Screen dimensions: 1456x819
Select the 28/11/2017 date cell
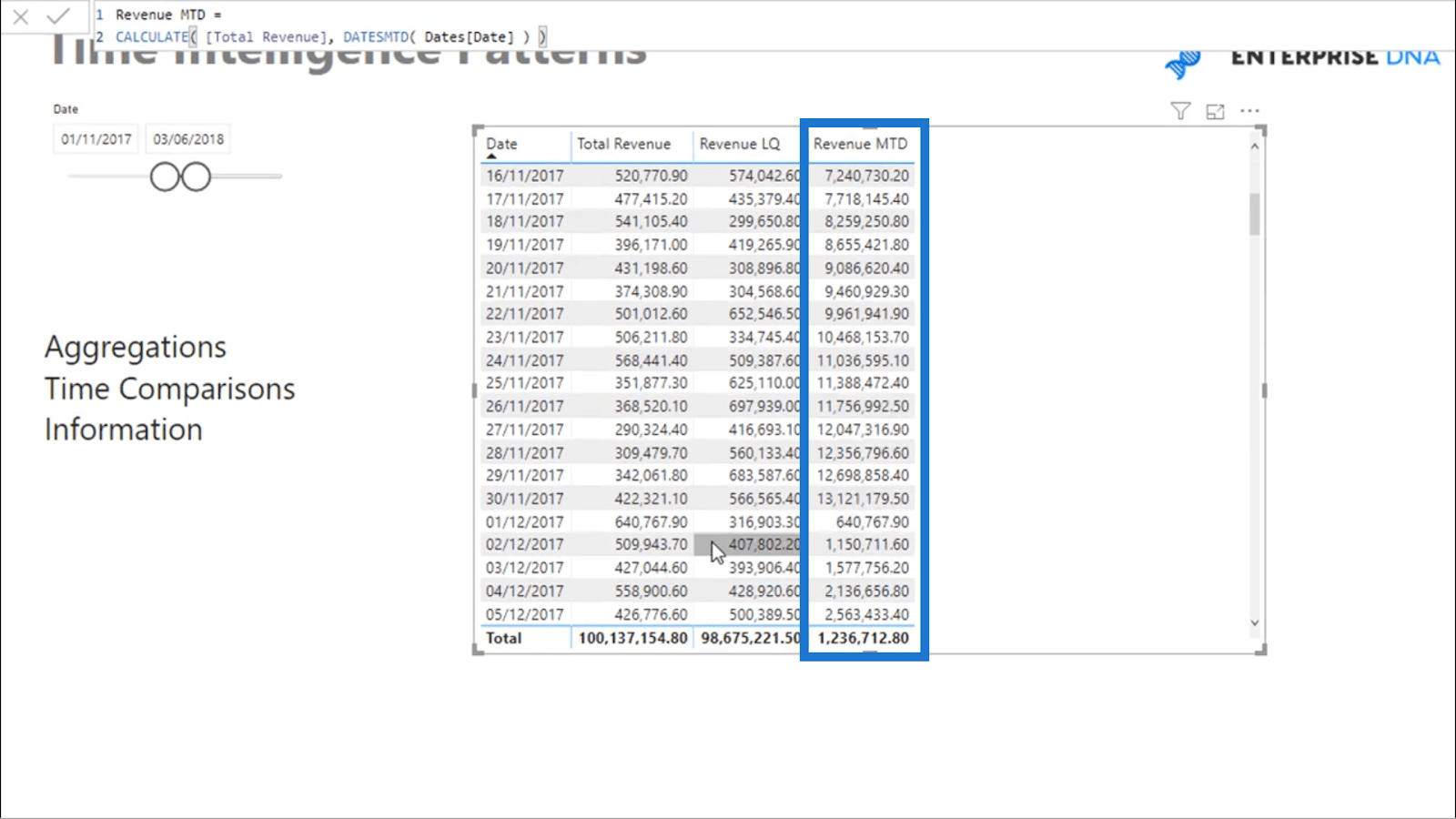point(524,452)
